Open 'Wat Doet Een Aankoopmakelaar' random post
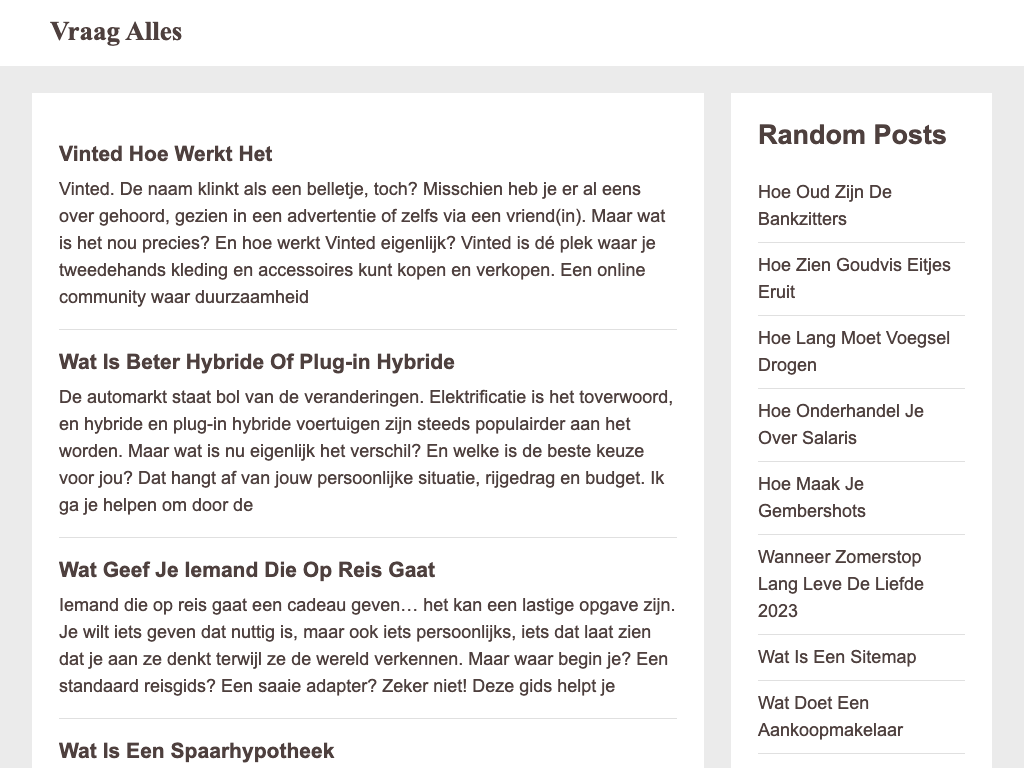Image resolution: width=1024 pixels, height=768 pixels. click(830, 716)
